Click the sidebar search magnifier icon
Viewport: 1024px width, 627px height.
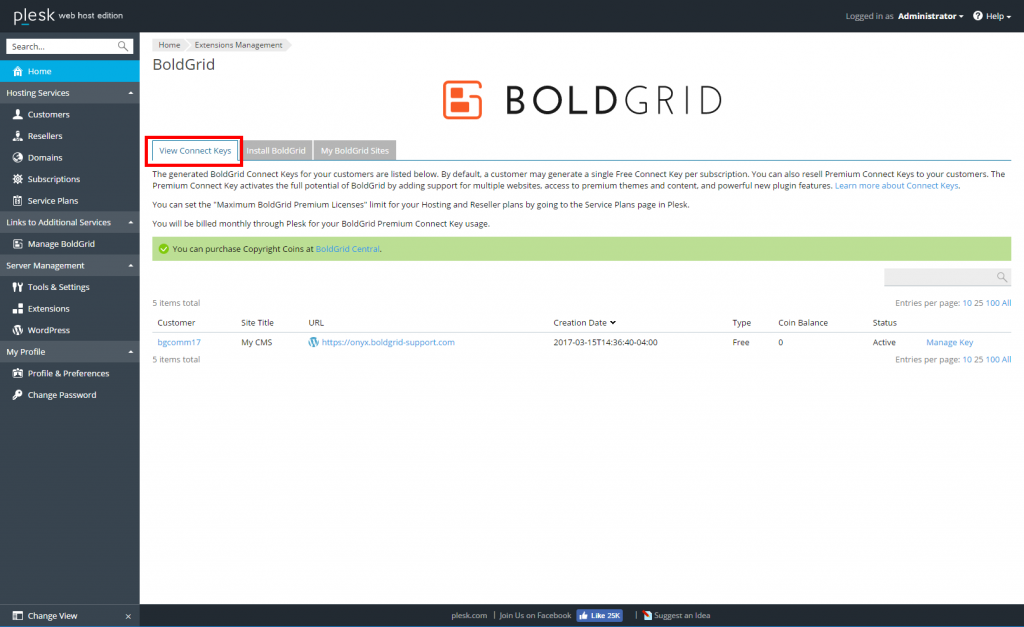[123, 46]
